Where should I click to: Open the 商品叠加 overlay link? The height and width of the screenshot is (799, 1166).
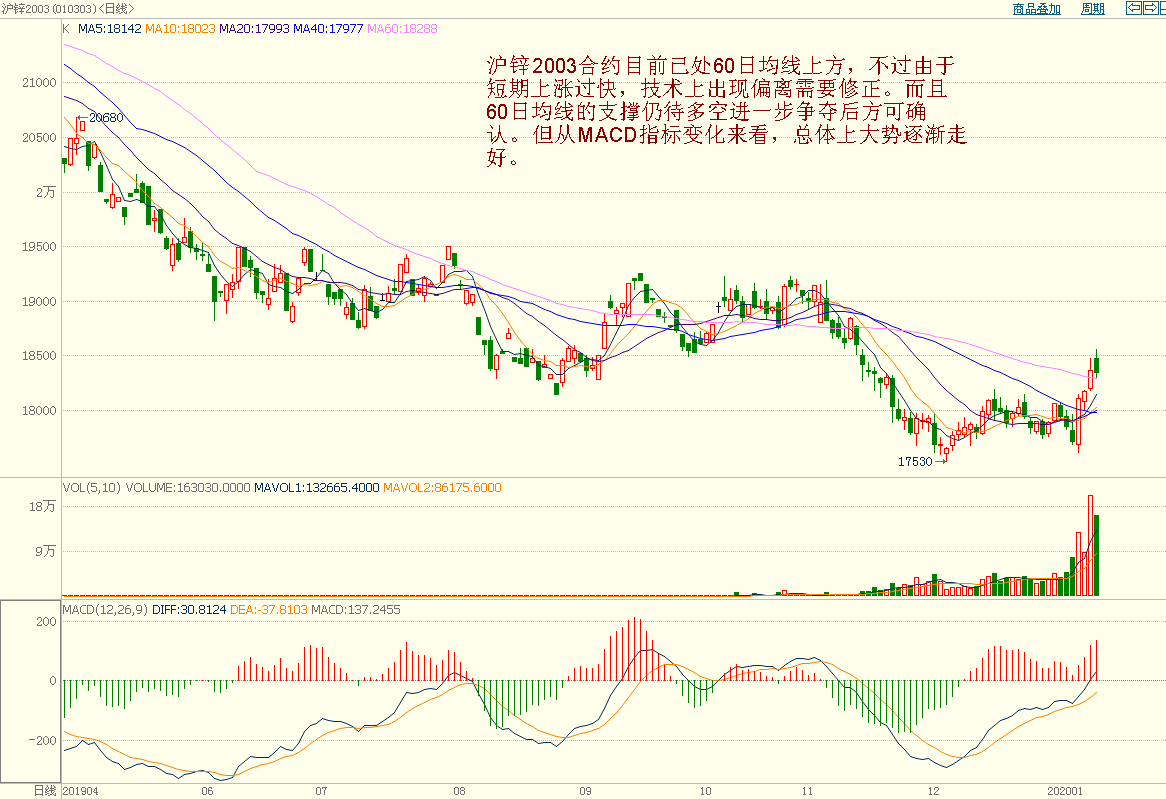(1036, 9)
